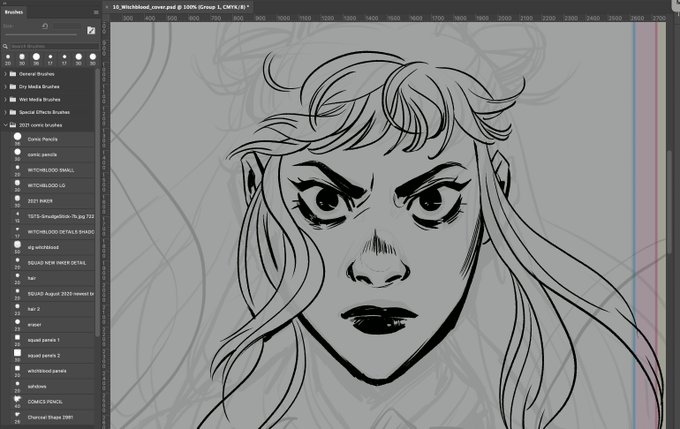The height and width of the screenshot is (429, 680).
Task: Click the canvas vertical scrollbar on the right
Action: coord(670,200)
